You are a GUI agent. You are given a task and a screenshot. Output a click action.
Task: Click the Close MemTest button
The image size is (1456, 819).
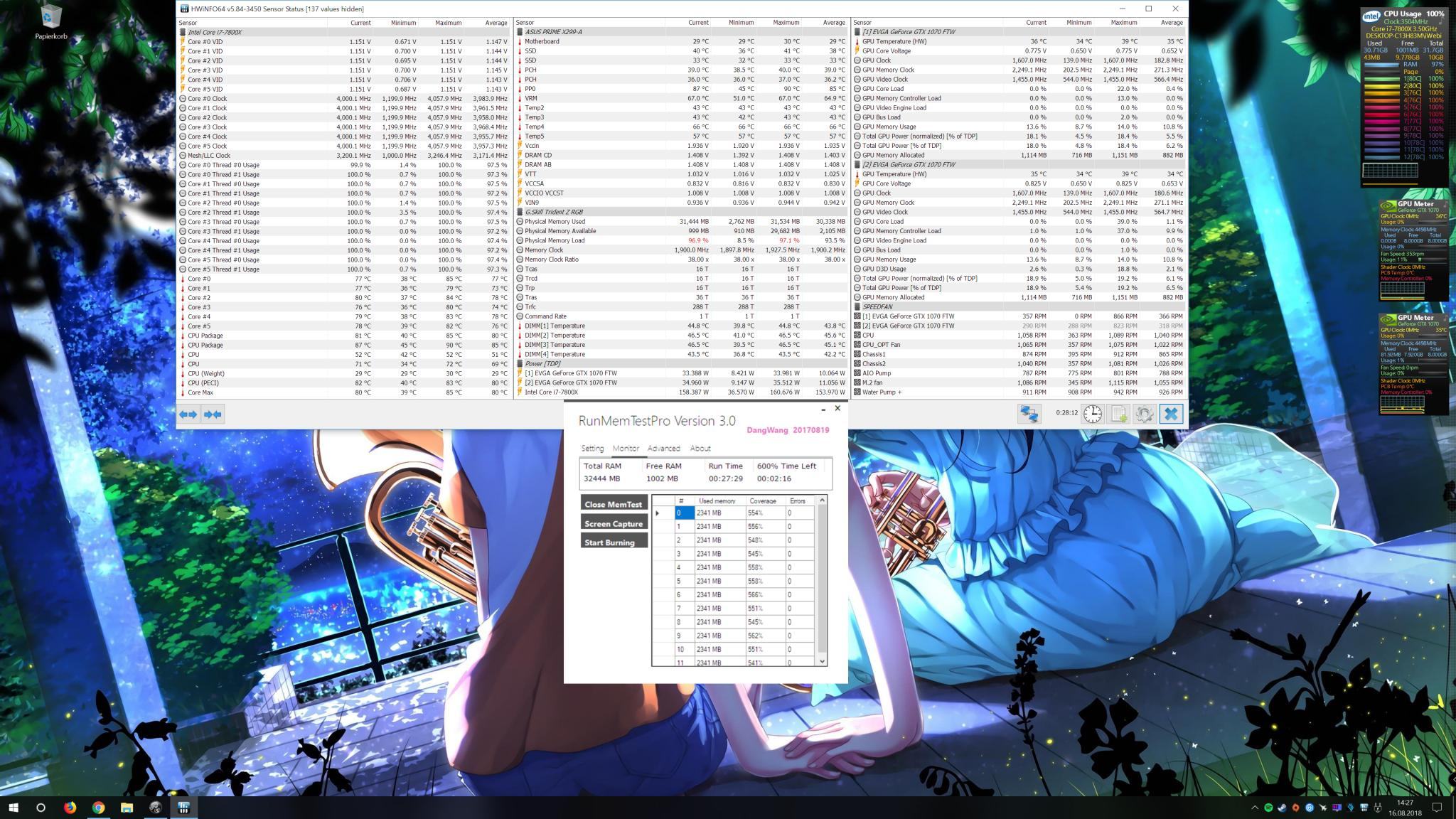614,504
